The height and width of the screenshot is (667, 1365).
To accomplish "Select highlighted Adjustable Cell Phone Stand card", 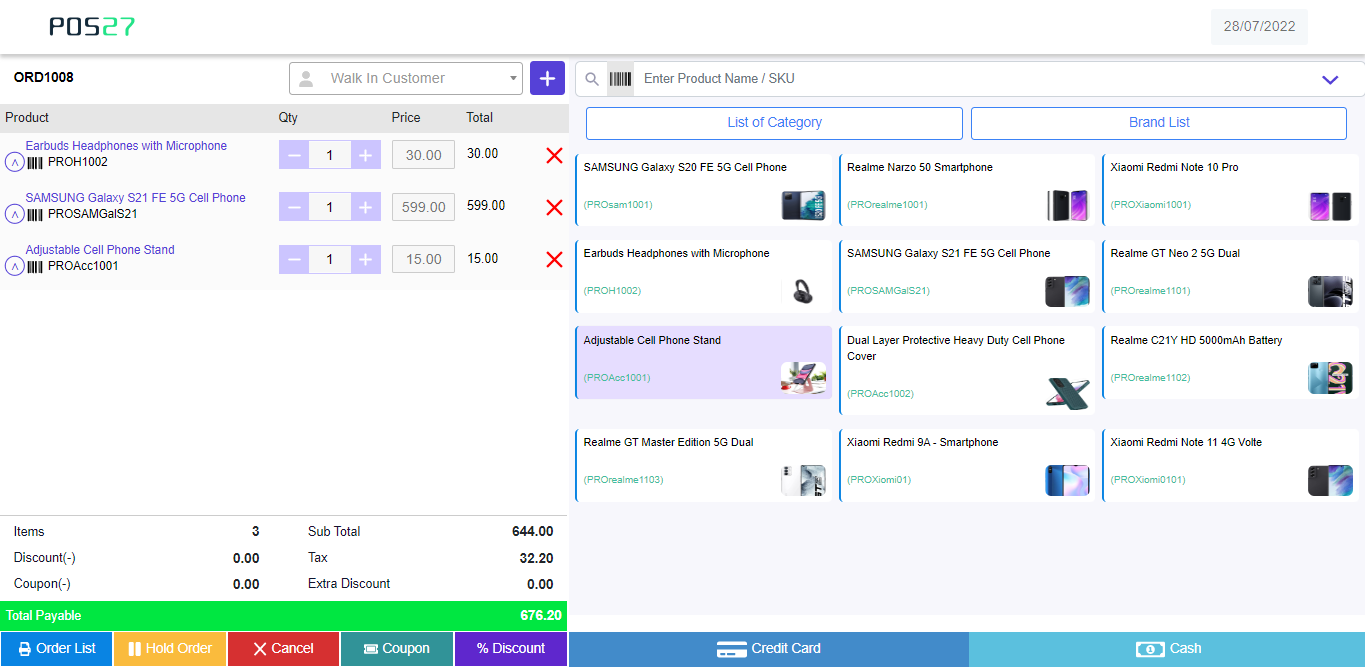I will coord(704,363).
